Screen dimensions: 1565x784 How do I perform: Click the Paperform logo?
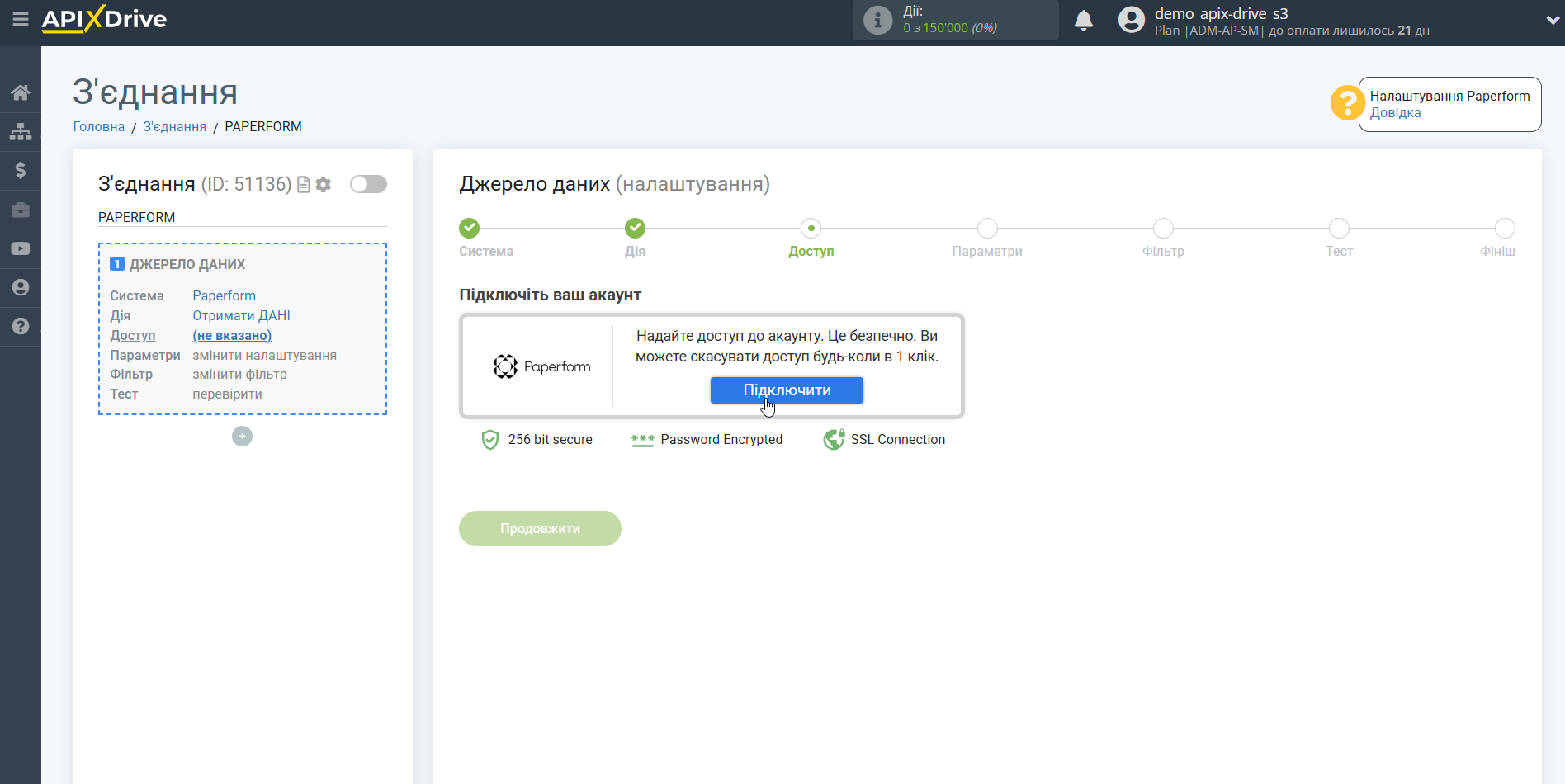coord(541,366)
